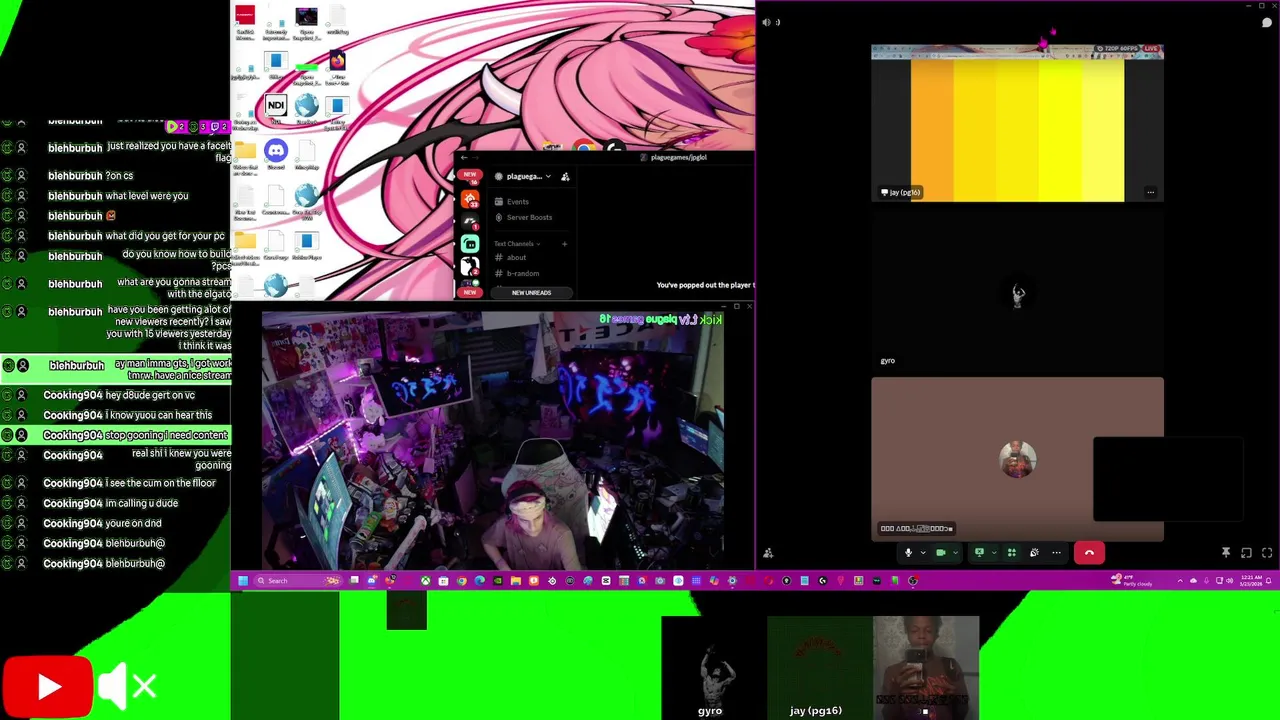Mute microphone in the Discord call bar
The image size is (1280, 720).
coord(908,552)
